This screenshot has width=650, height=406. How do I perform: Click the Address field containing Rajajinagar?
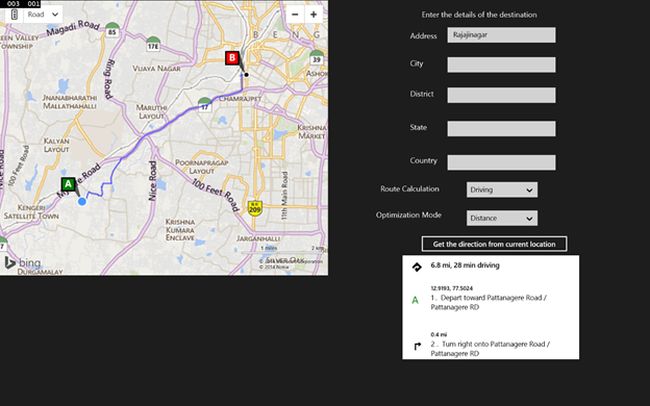pos(501,35)
